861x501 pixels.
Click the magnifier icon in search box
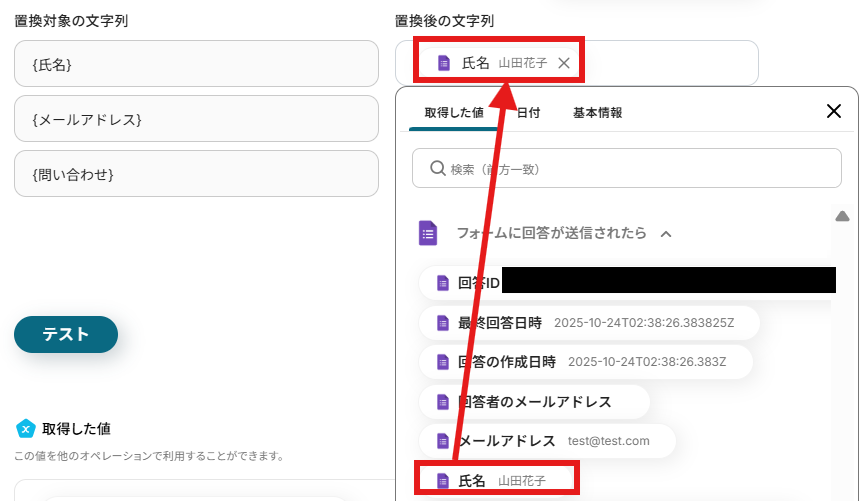[x=438, y=168]
